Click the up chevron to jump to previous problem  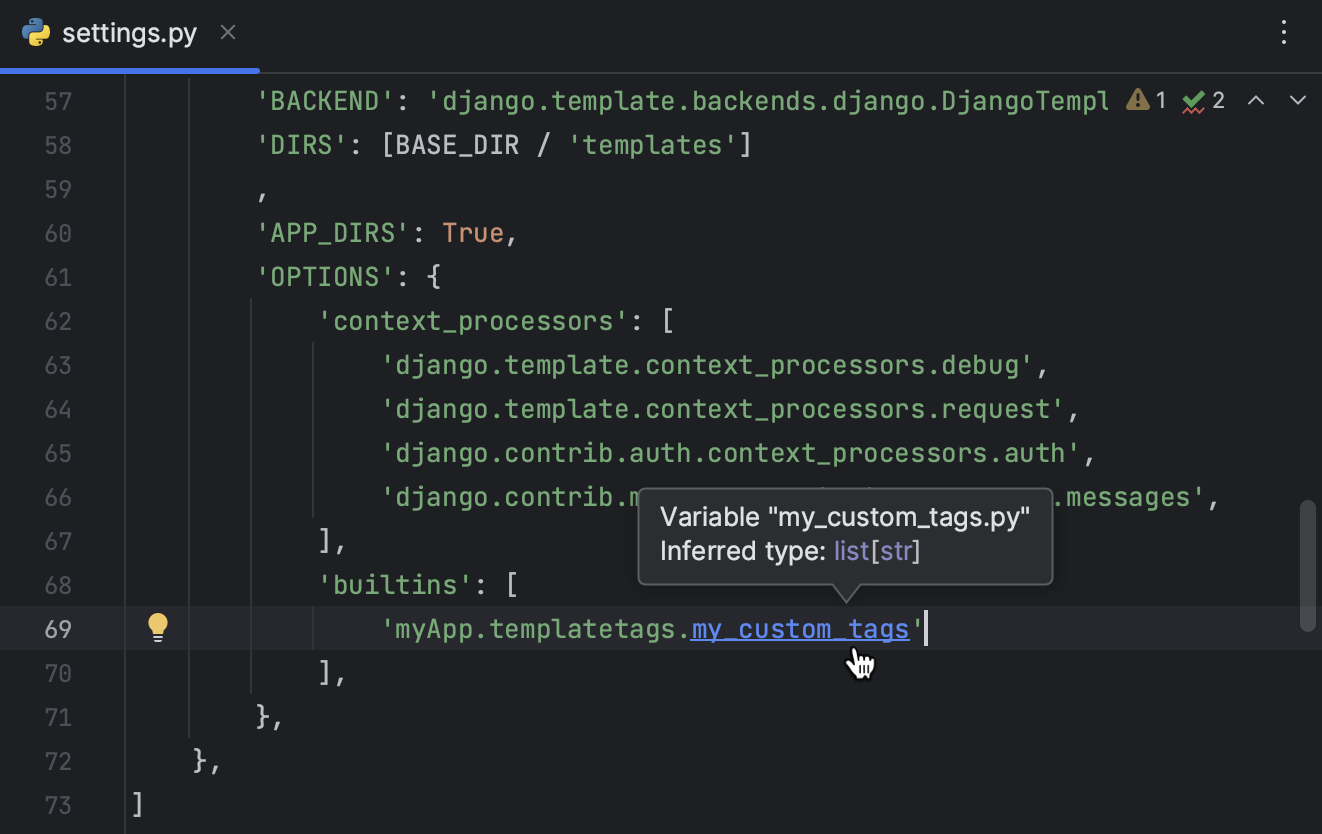pos(1256,100)
